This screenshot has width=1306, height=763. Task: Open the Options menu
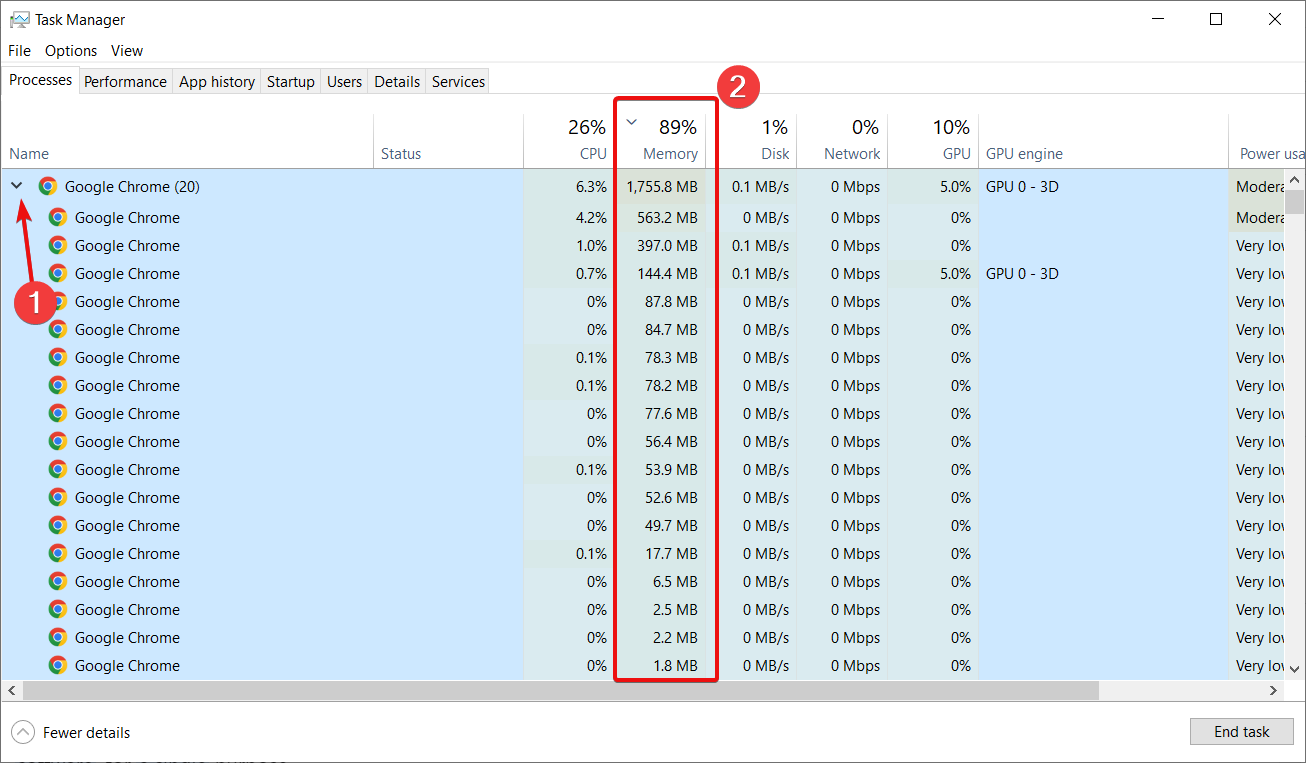[x=71, y=51]
